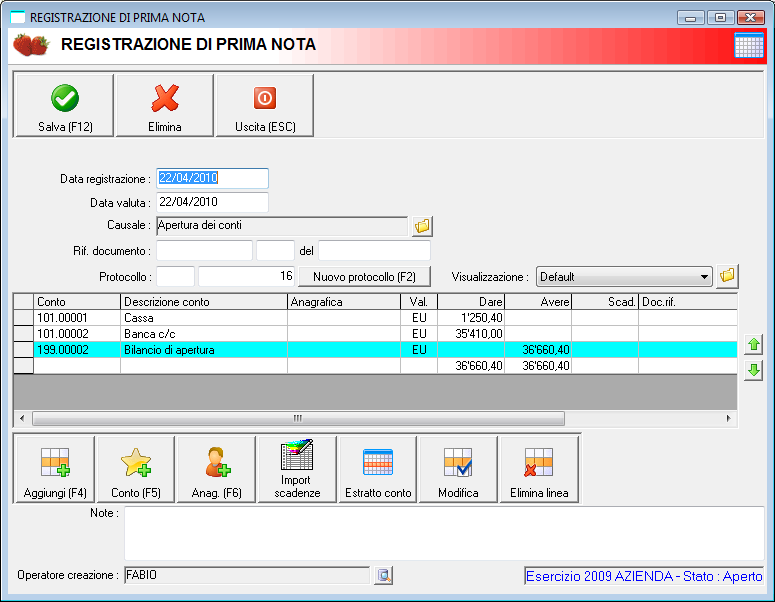Click the operator search magnifier icon
Screen dimensions: 775x602
(x=384, y=575)
